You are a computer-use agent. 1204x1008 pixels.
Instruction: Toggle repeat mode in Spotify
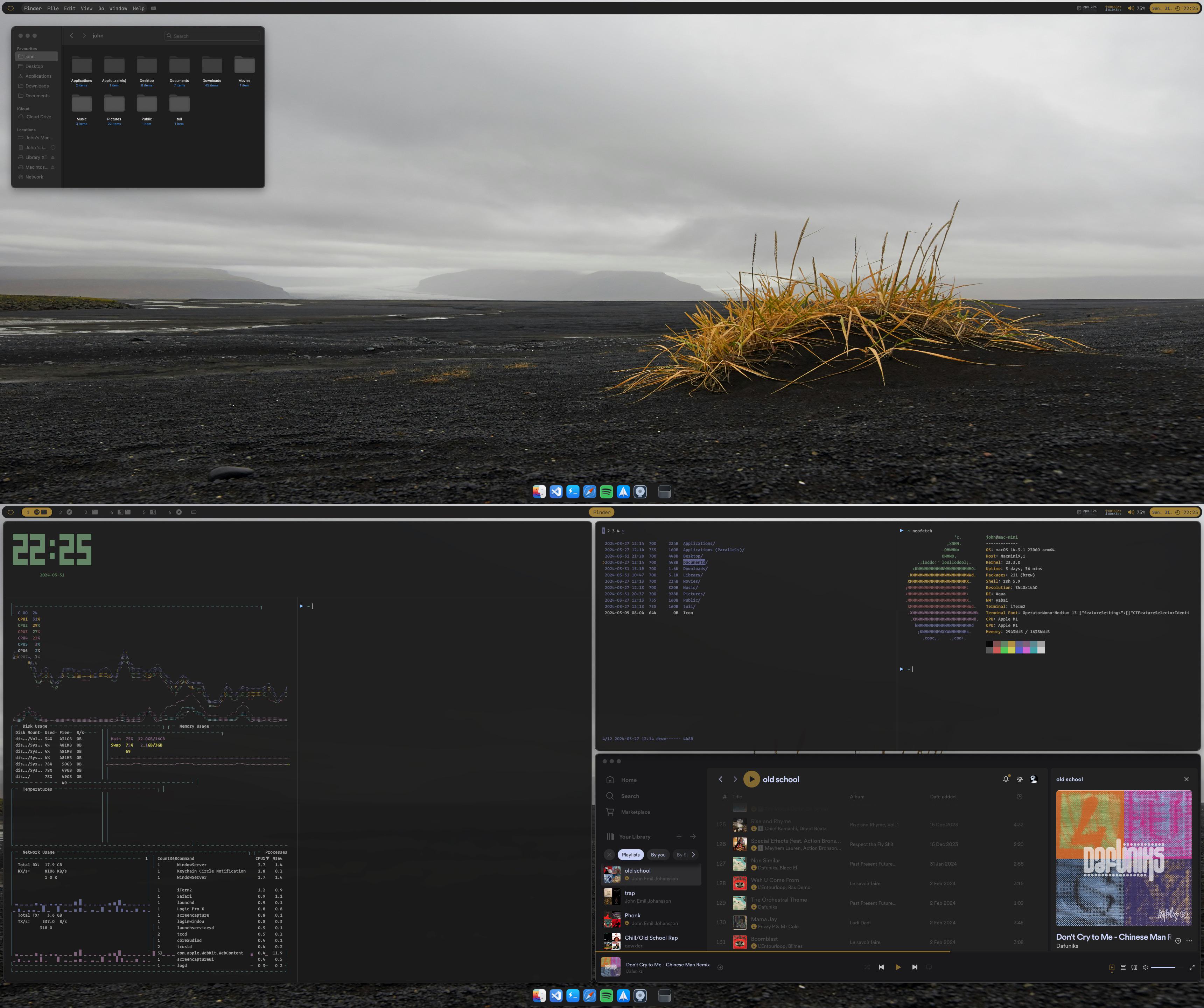[x=930, y=967]
